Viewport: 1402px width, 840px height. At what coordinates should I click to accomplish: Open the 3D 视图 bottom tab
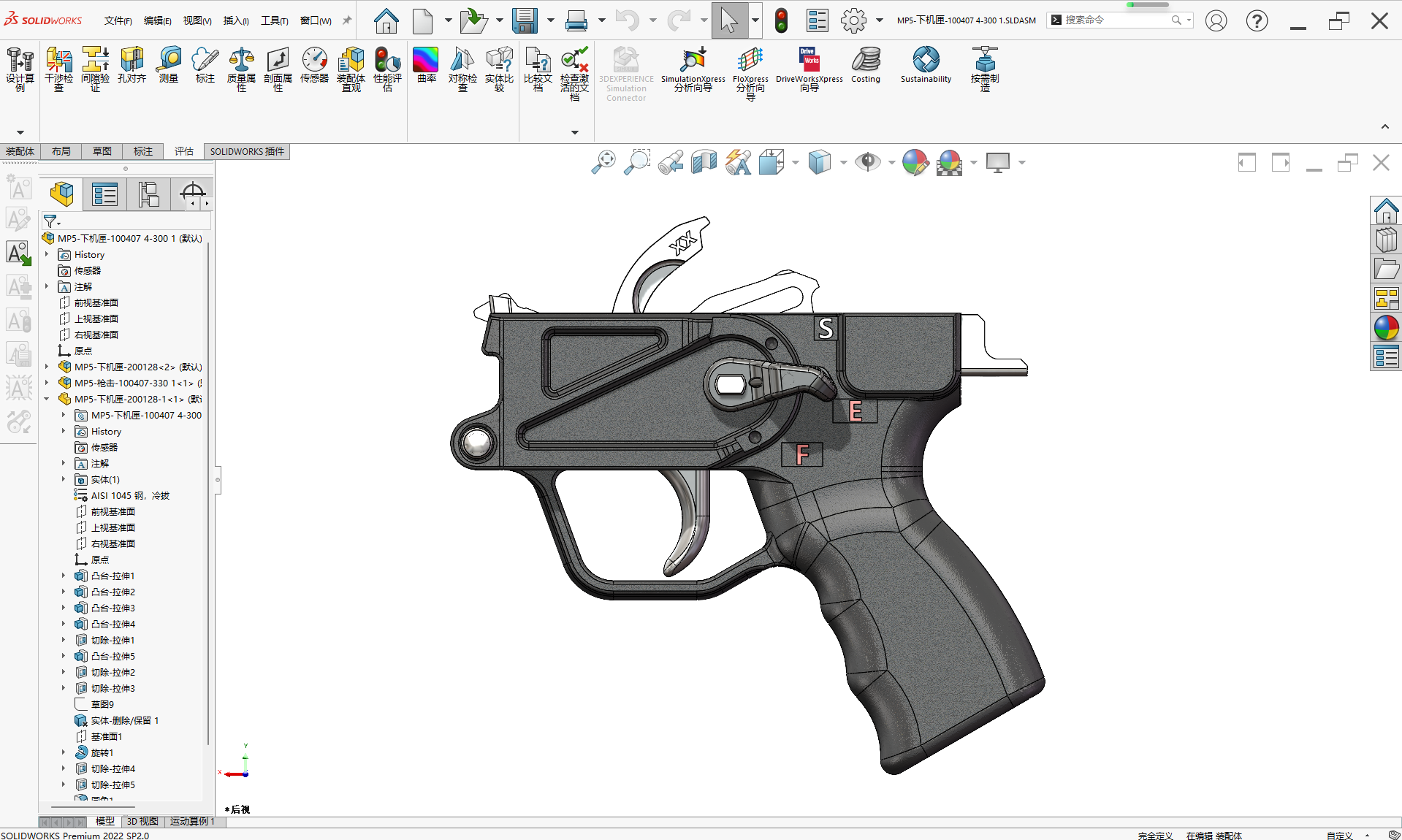click(x=142, y=821)
